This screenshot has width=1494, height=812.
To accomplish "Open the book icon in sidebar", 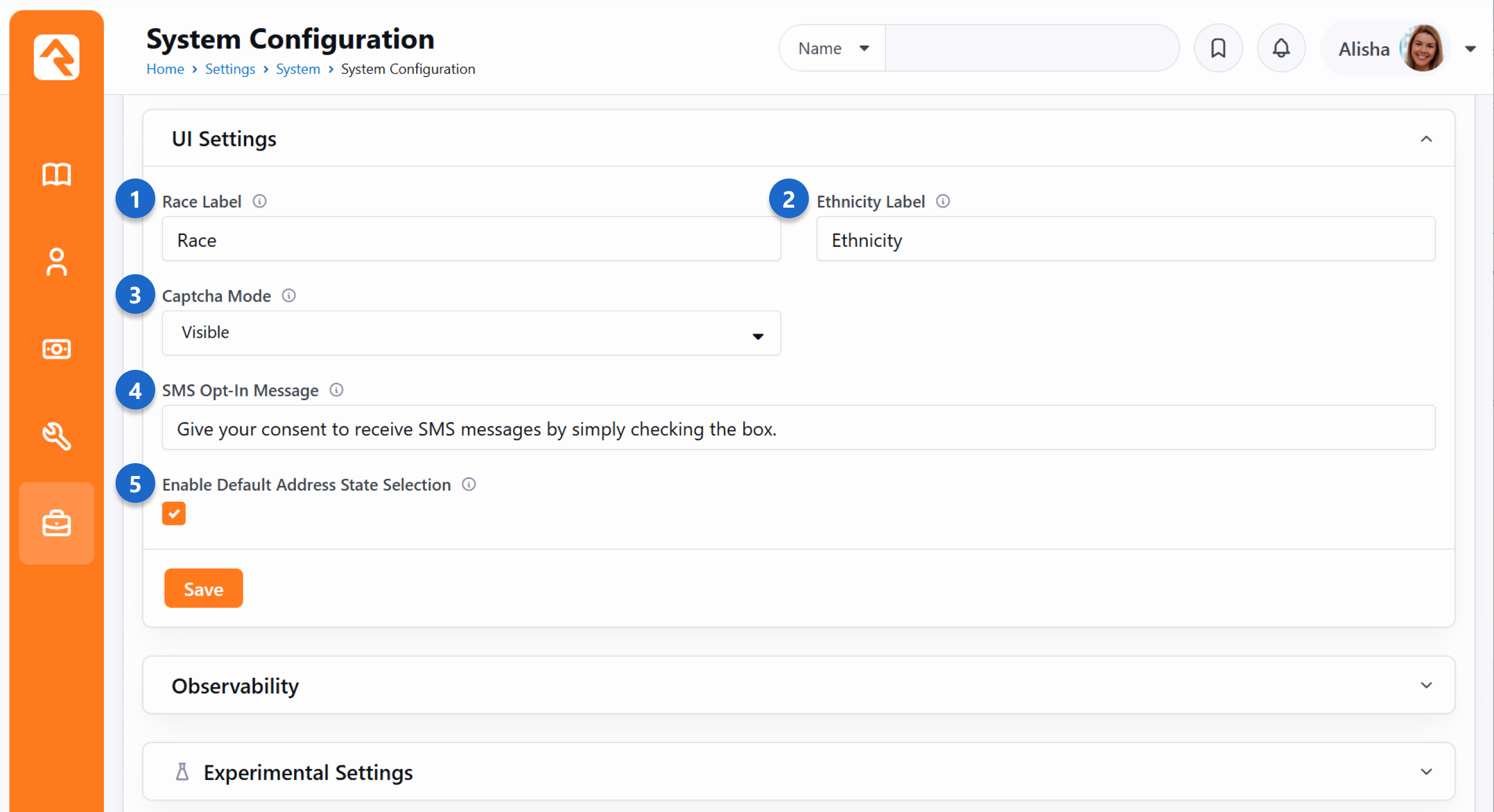I will click(x=57, y=174).
